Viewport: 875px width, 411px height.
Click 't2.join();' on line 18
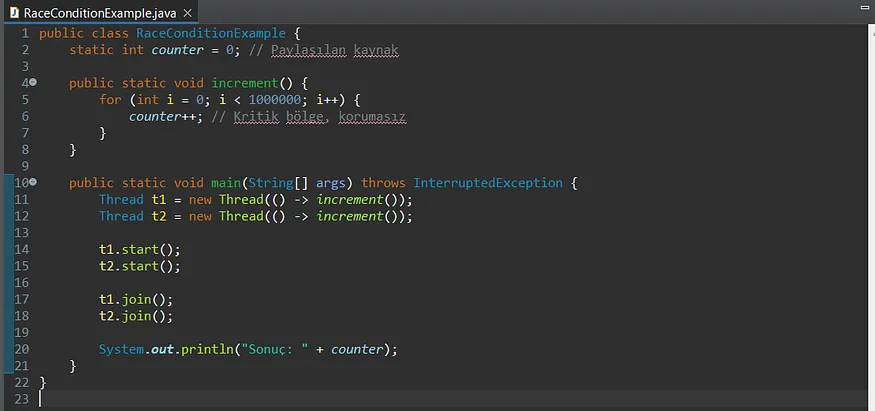[x=136, y=316]
